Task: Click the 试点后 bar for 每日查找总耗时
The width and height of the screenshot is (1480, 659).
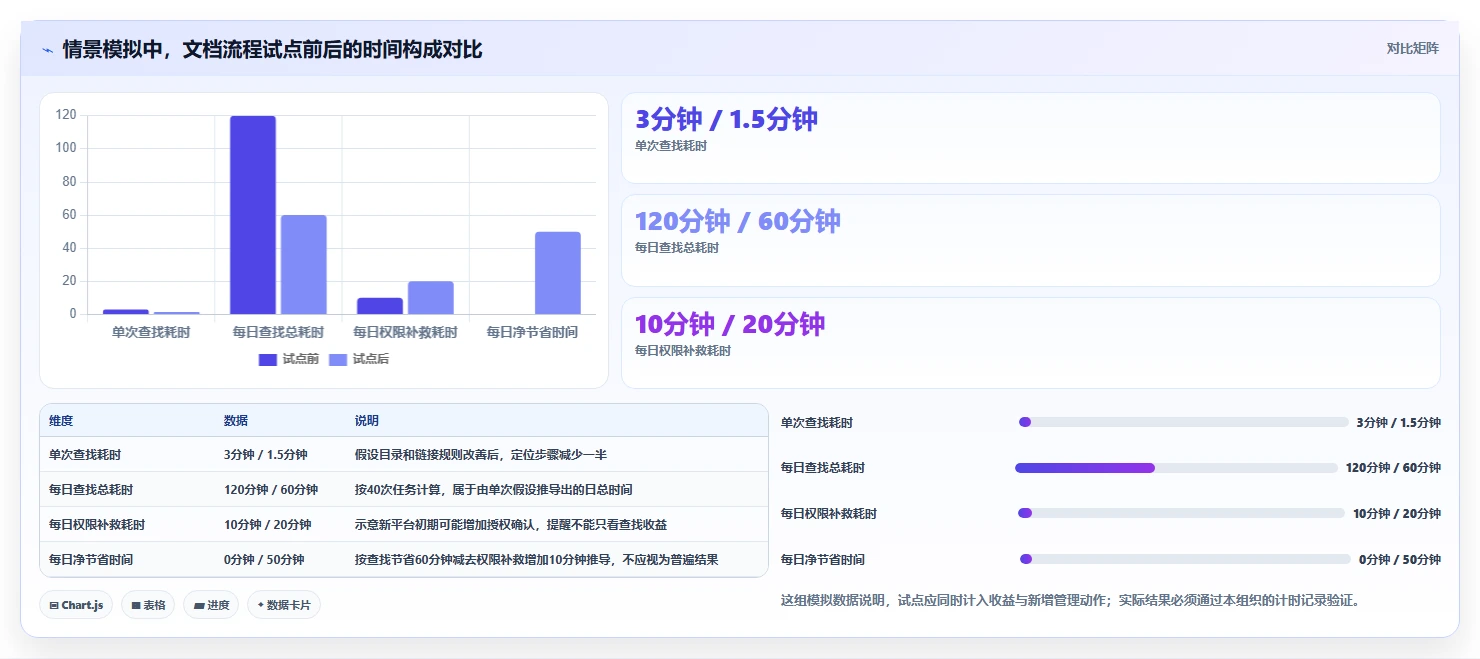Action: pyautogui.click(x=303, y=264)
